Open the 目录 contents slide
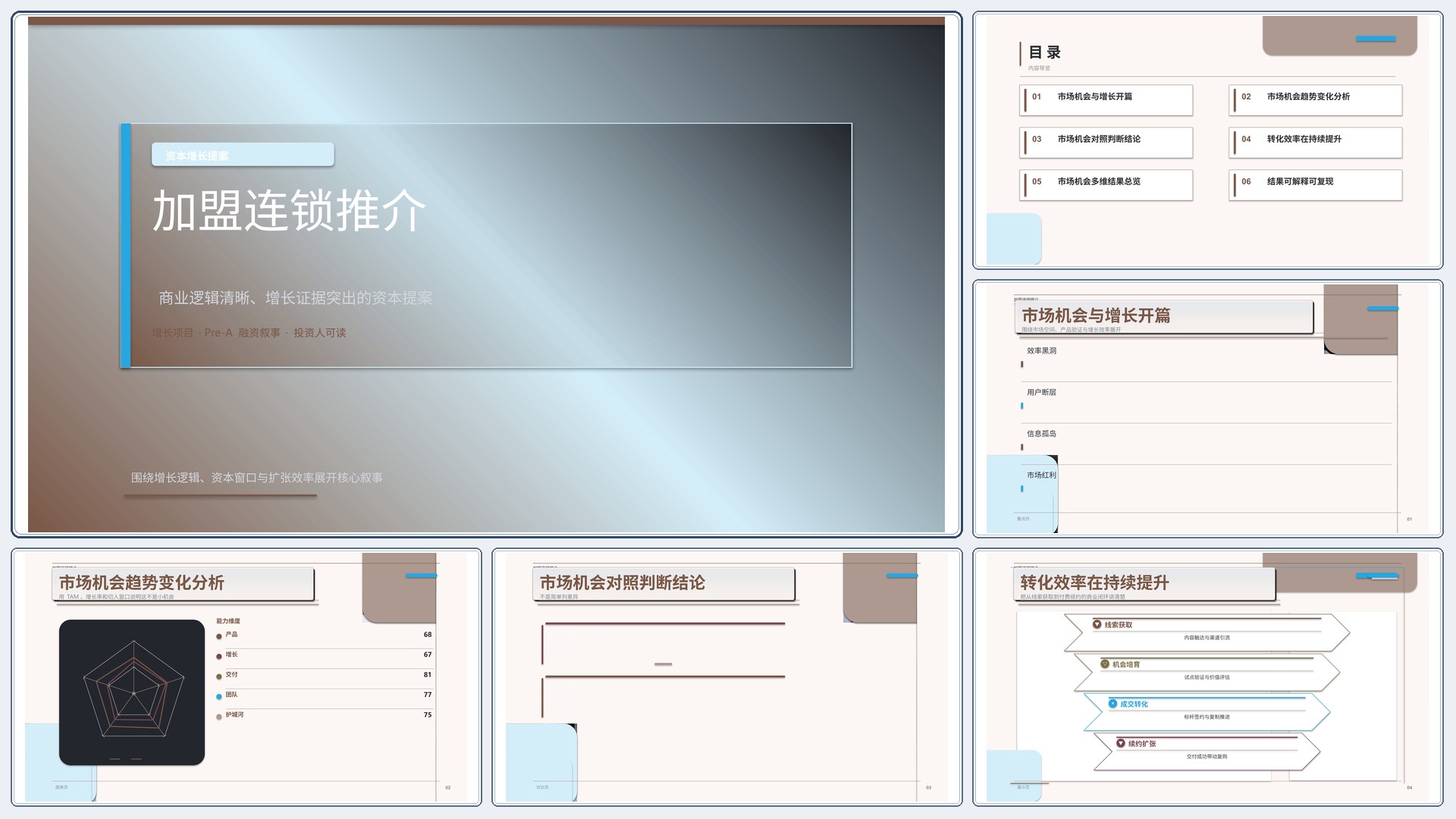1456x819 pixels. [x=1207, y=140]
